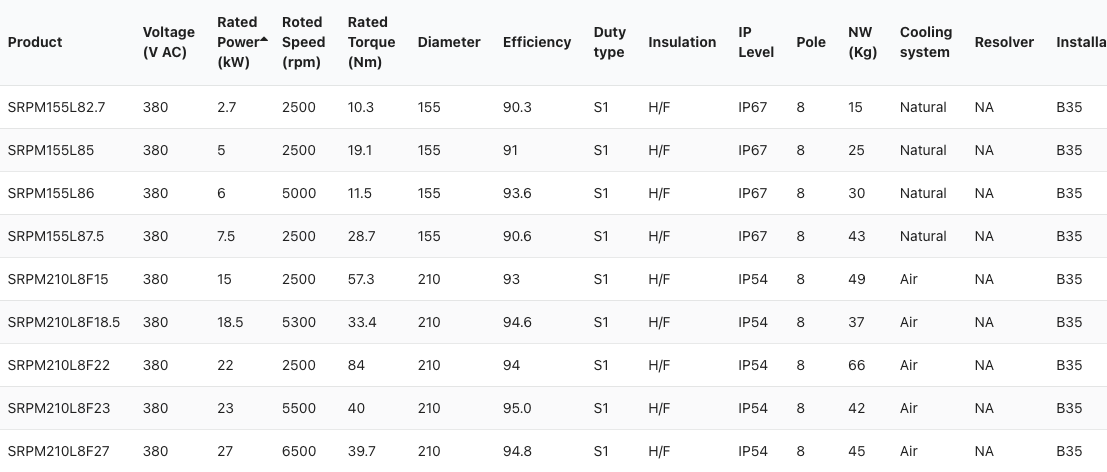1107x472 pixels.
Task: Click product name SRPM210L8F18.5
Action: tap(63, 322)
